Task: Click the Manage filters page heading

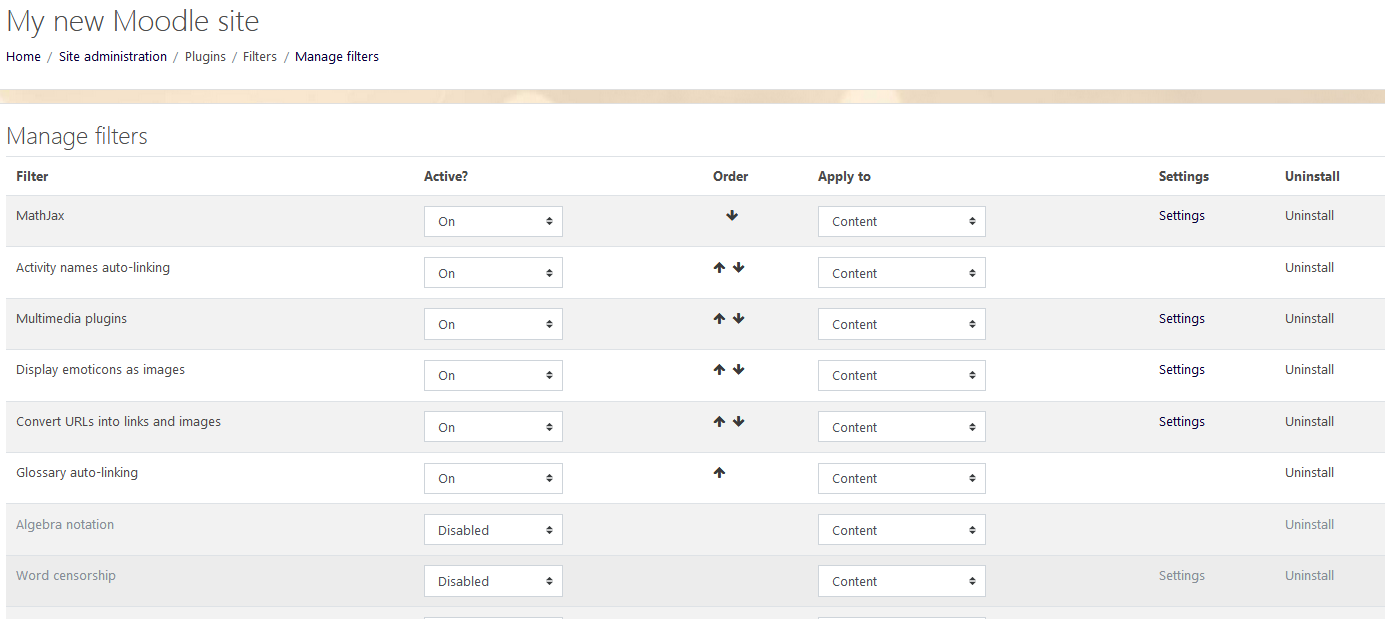Action: click(77, 136)
